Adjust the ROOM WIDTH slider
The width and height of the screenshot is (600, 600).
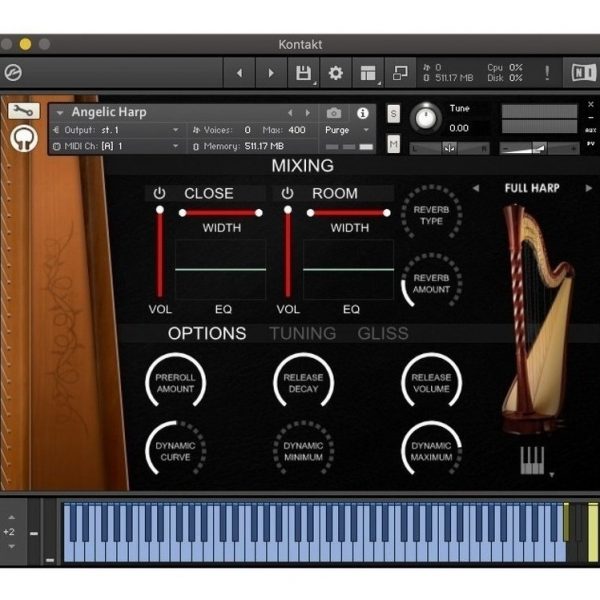349,213
